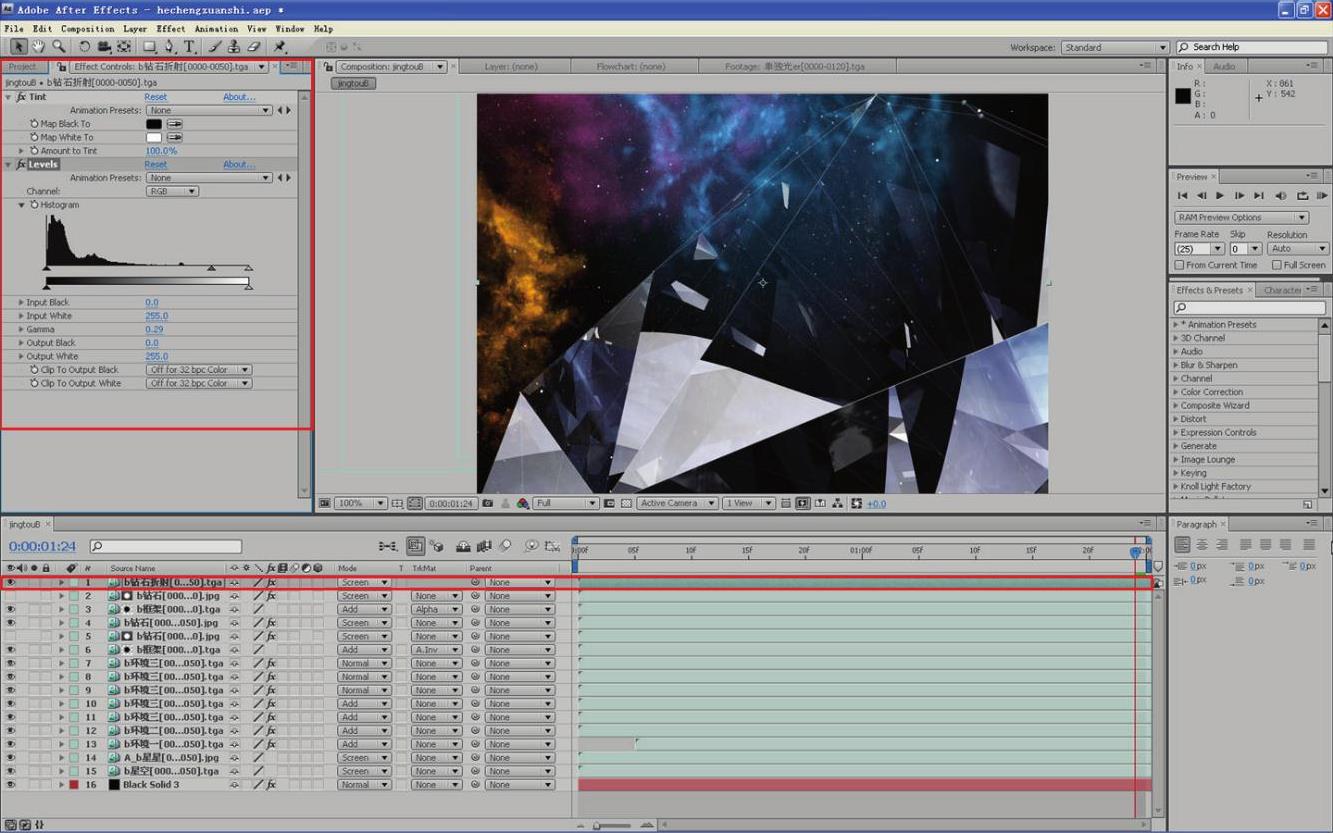Click the stopwatch for Map Black To
This screenshot has width=1333, height=833.
point(34,124)
